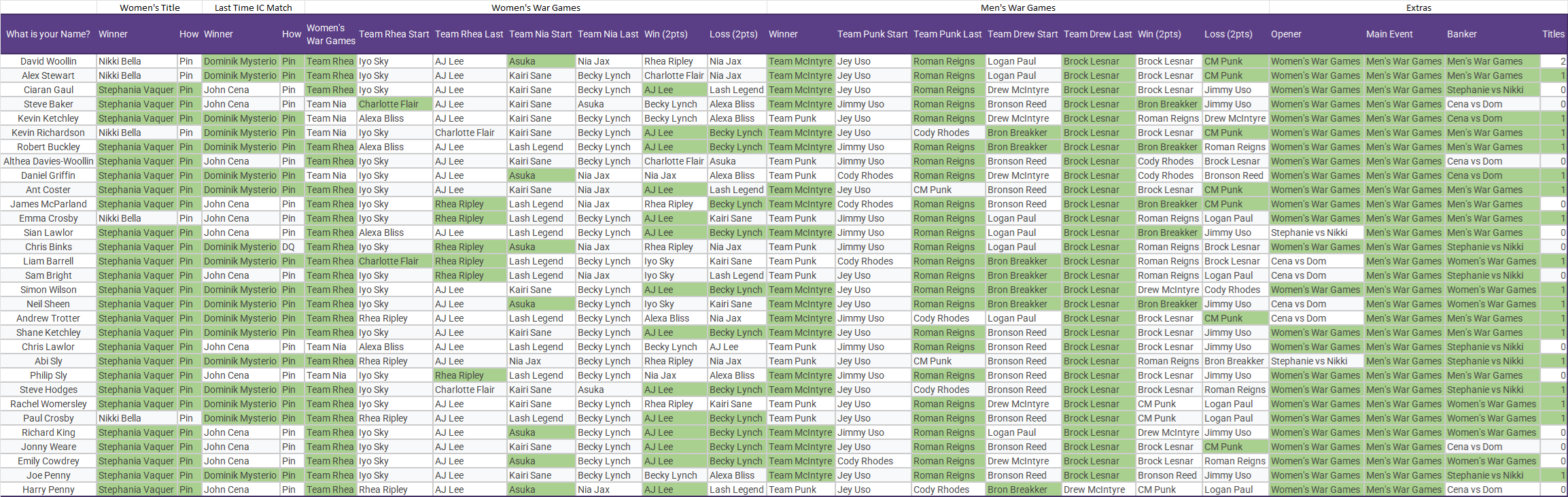This screenshot has width=1568, height=497.
Task: Click the "Team Rhea Start" column header
Action: click(x=394, y=34)
